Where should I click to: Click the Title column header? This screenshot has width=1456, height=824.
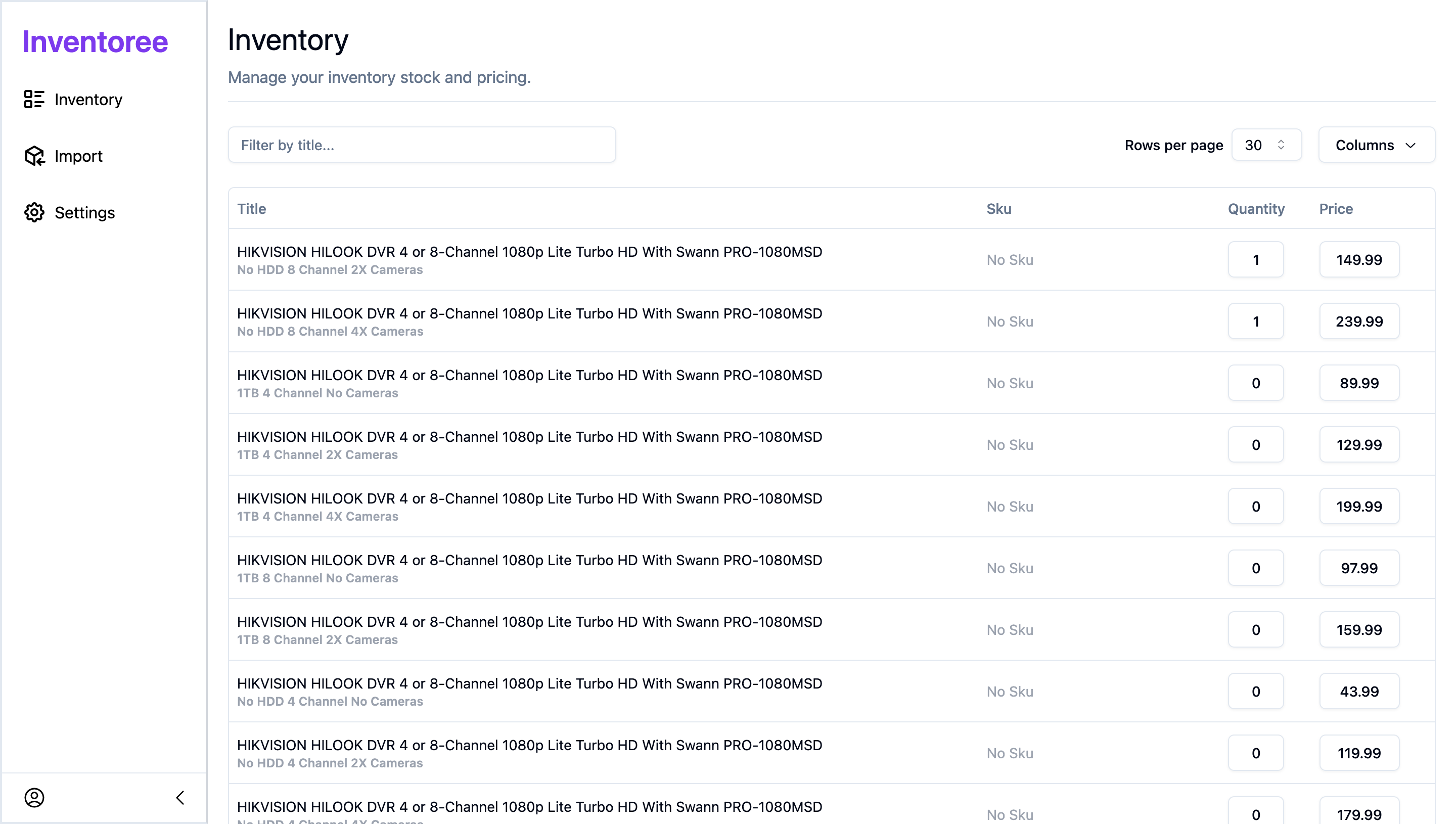click(251, 209)
